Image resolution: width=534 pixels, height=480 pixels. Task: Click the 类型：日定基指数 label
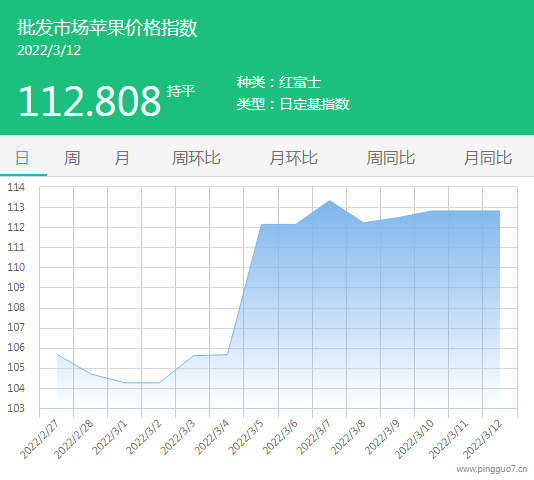[x=293, y=104]
